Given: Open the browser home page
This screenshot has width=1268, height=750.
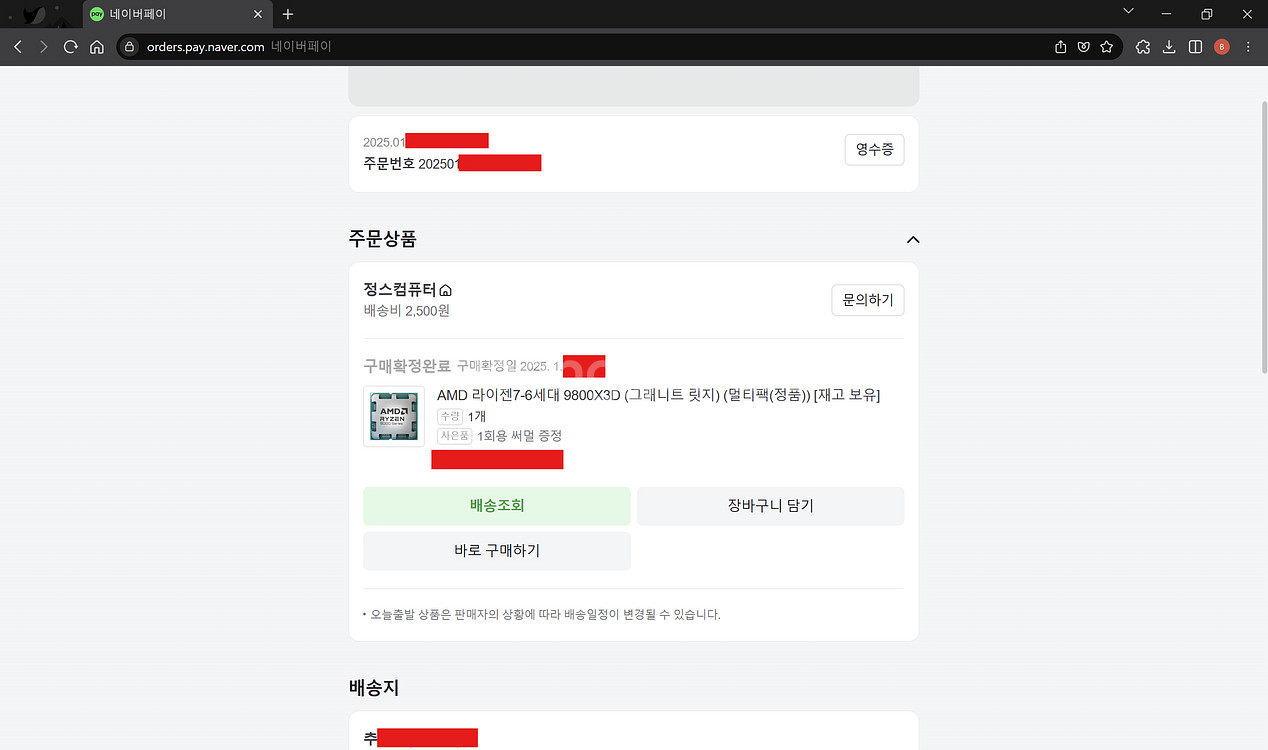Looking at the screenshot, I should [x=97, y=47].
